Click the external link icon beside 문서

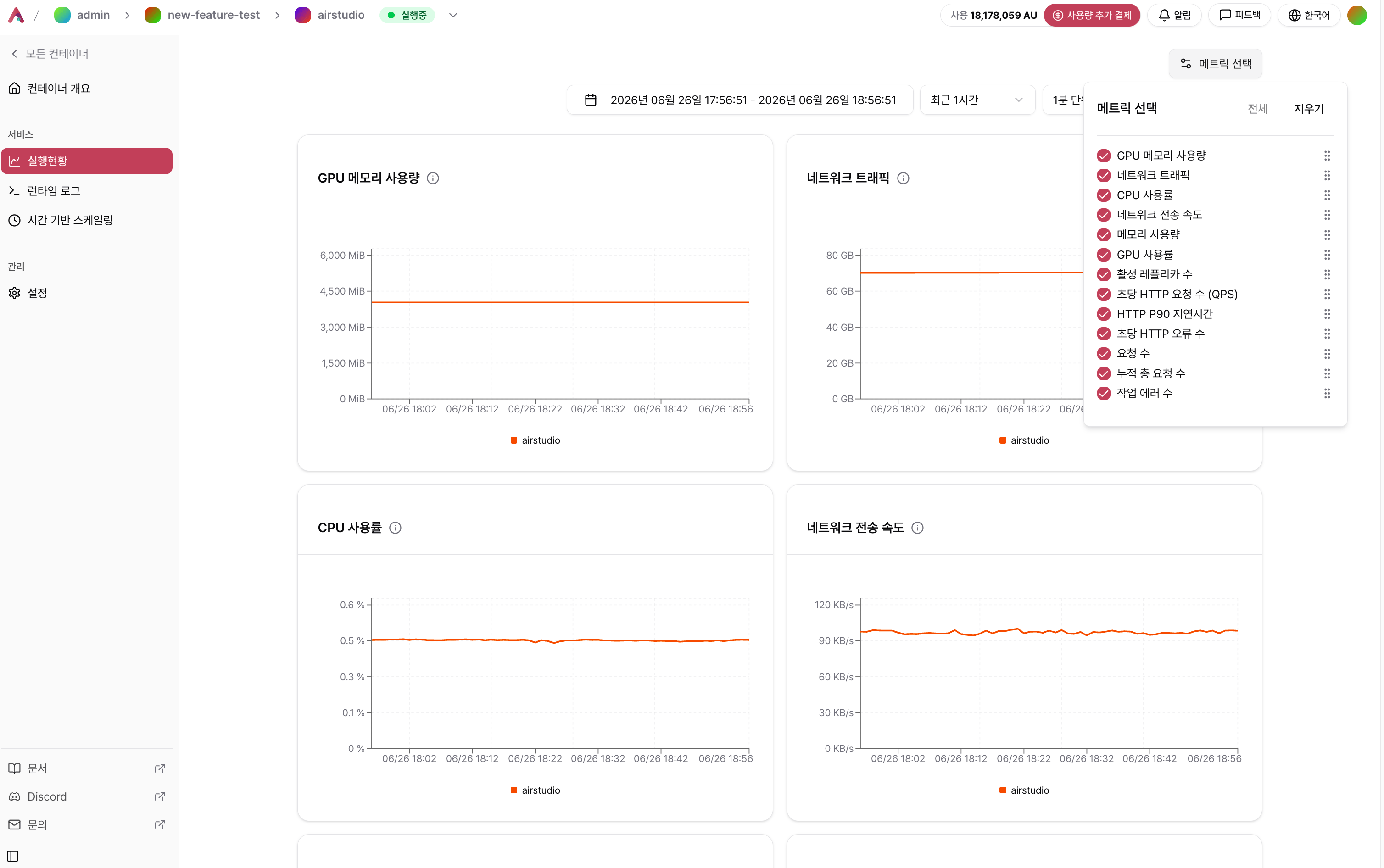point(160,768)
